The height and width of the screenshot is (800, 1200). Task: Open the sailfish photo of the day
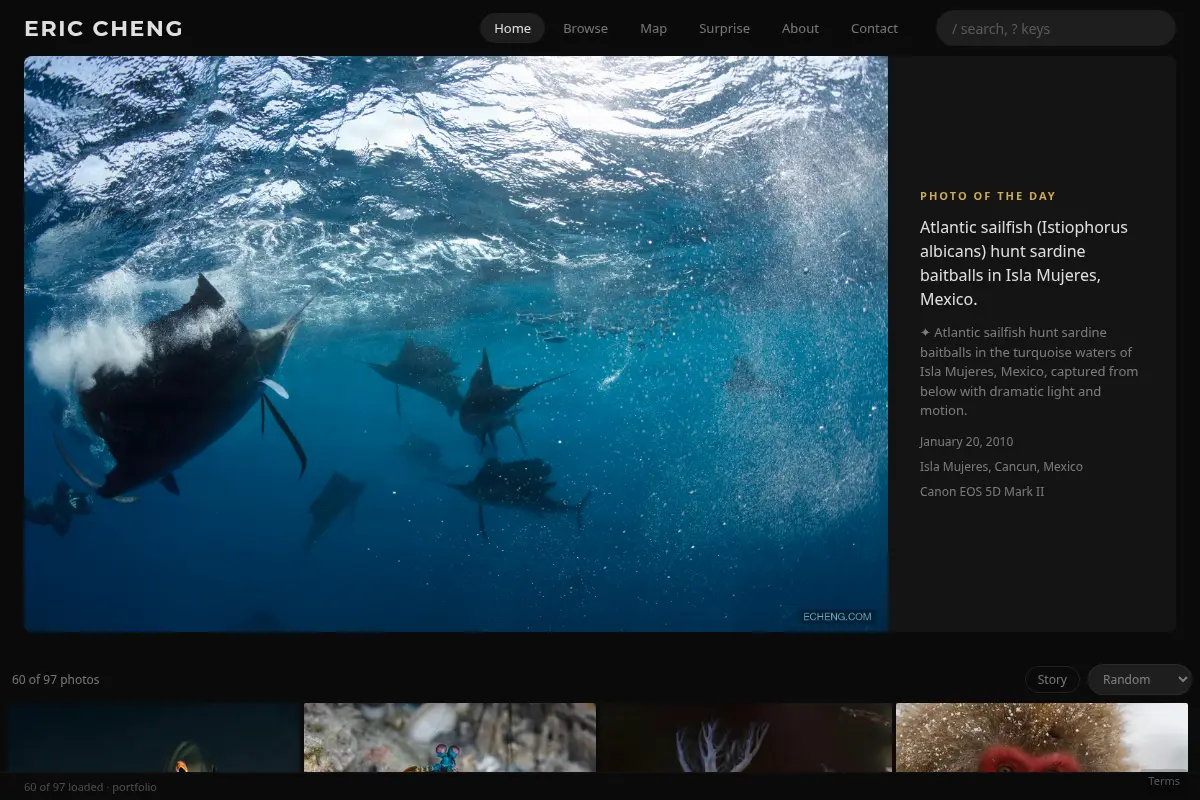click(x=456, y=344)
